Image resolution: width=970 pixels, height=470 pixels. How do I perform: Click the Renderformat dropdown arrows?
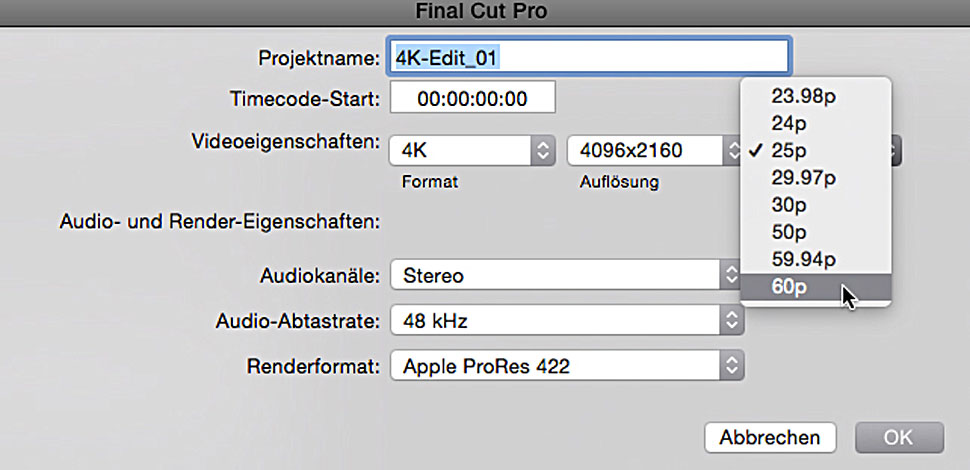pos(732,366)
